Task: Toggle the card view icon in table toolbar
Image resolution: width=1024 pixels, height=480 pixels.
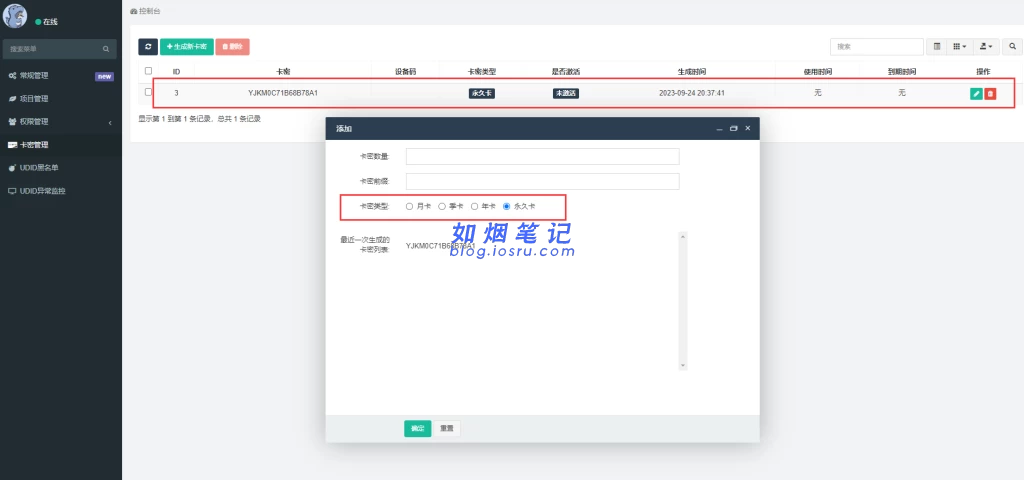Action: click(936, 47)
